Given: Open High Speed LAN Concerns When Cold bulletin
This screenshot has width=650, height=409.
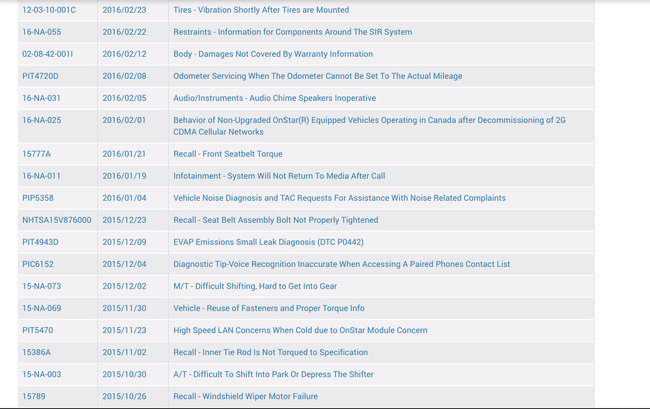Looking at the screenshot, I should 300,330.
